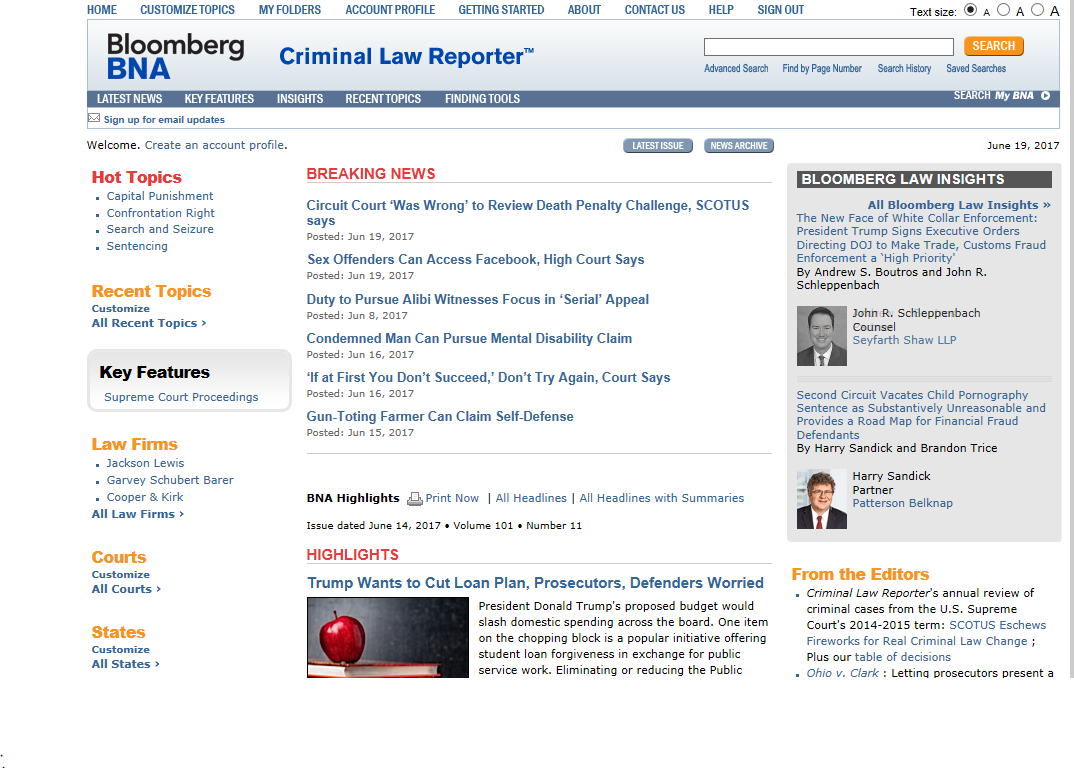
Task: Click Customize under Courts
Action: [x=121, y=574]
